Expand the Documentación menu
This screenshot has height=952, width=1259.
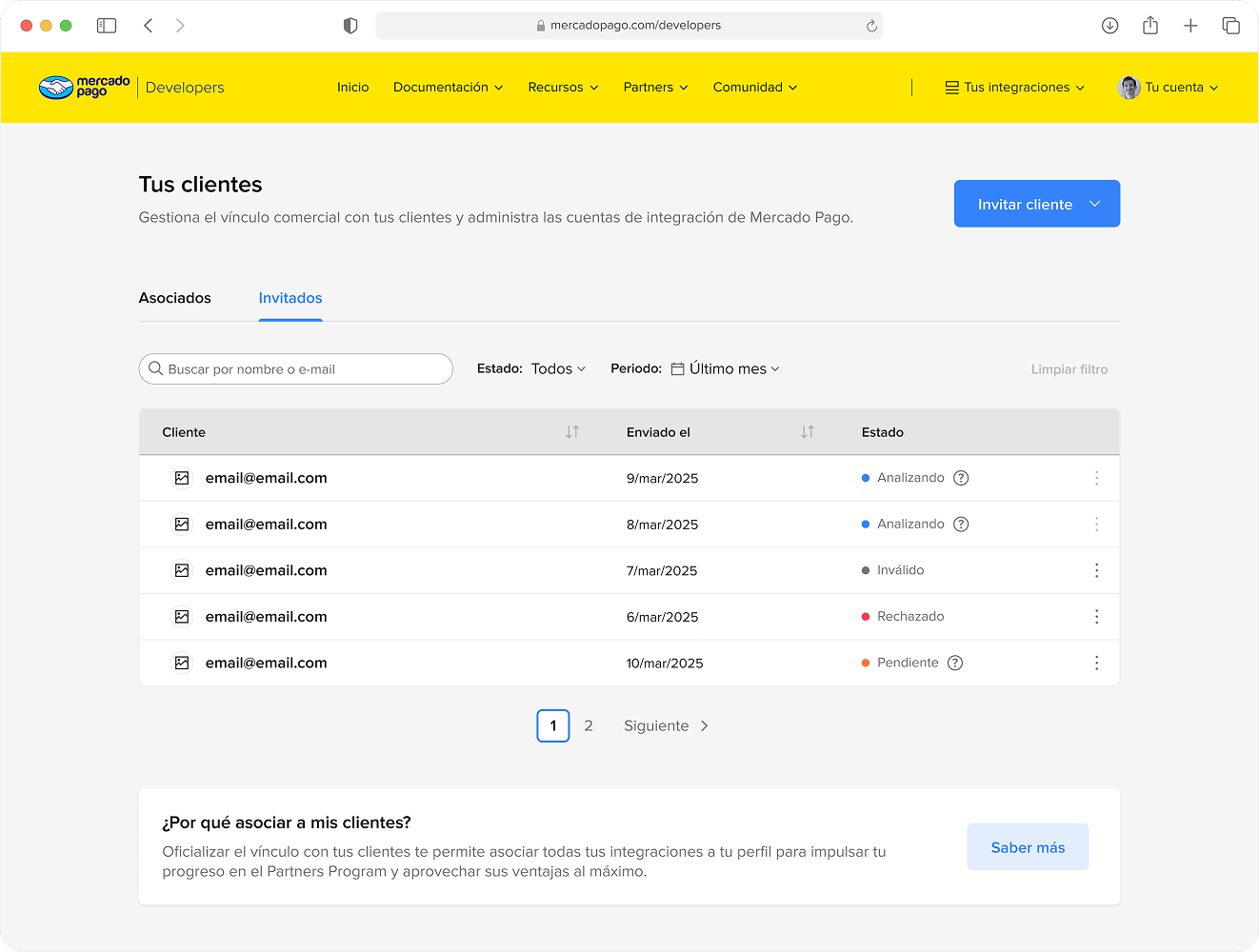[x=448, y=88]
